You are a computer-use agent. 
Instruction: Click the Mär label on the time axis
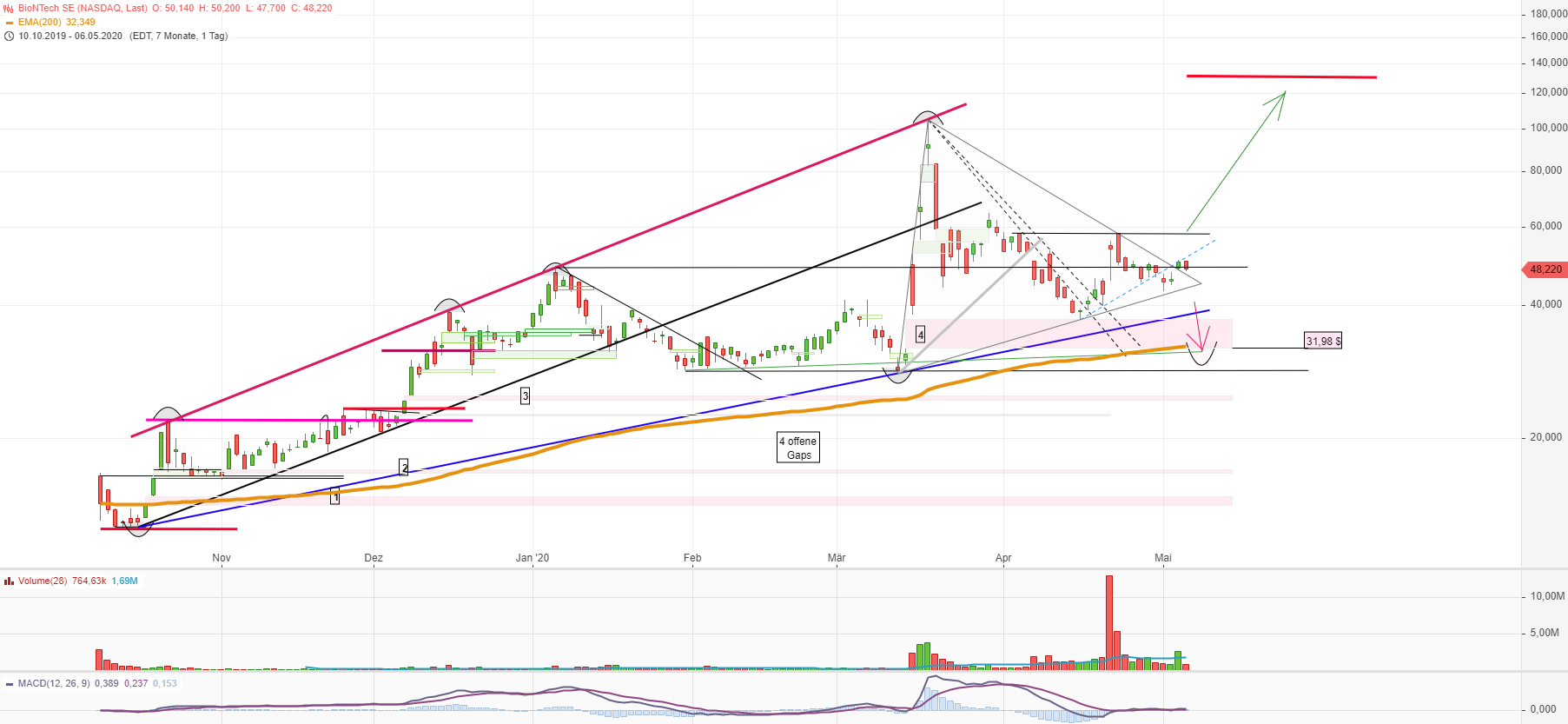837,558
